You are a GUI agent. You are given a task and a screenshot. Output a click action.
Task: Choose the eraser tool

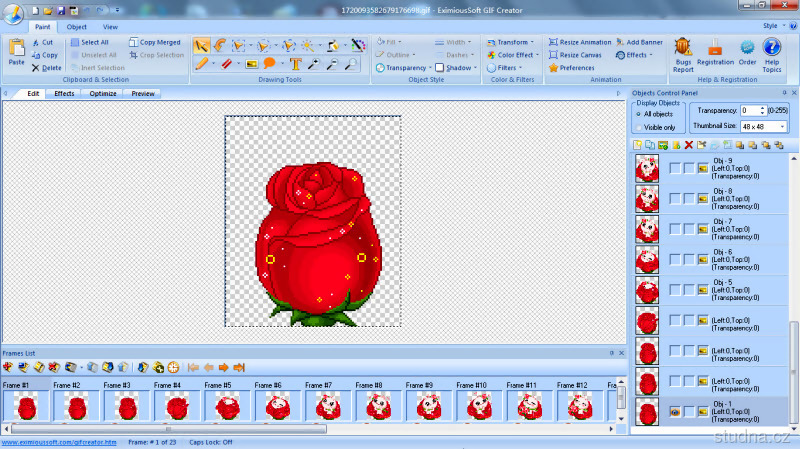[x=225, y=64]
